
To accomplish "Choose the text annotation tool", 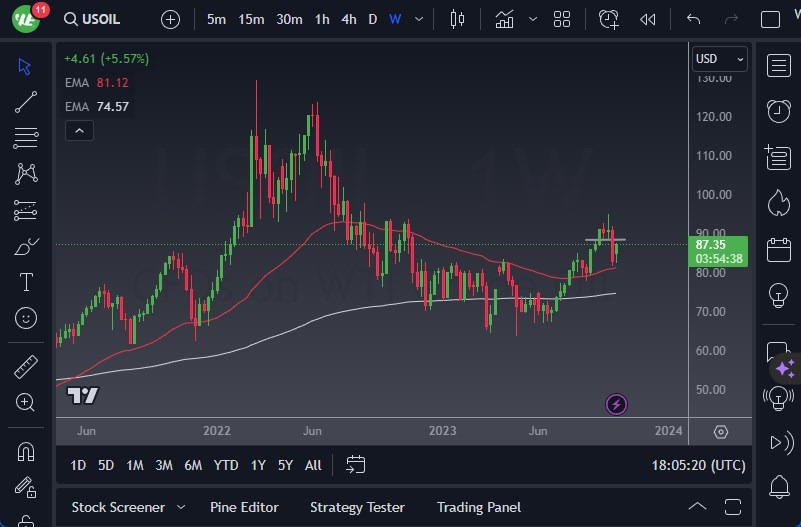I will [x=26, y=282].
